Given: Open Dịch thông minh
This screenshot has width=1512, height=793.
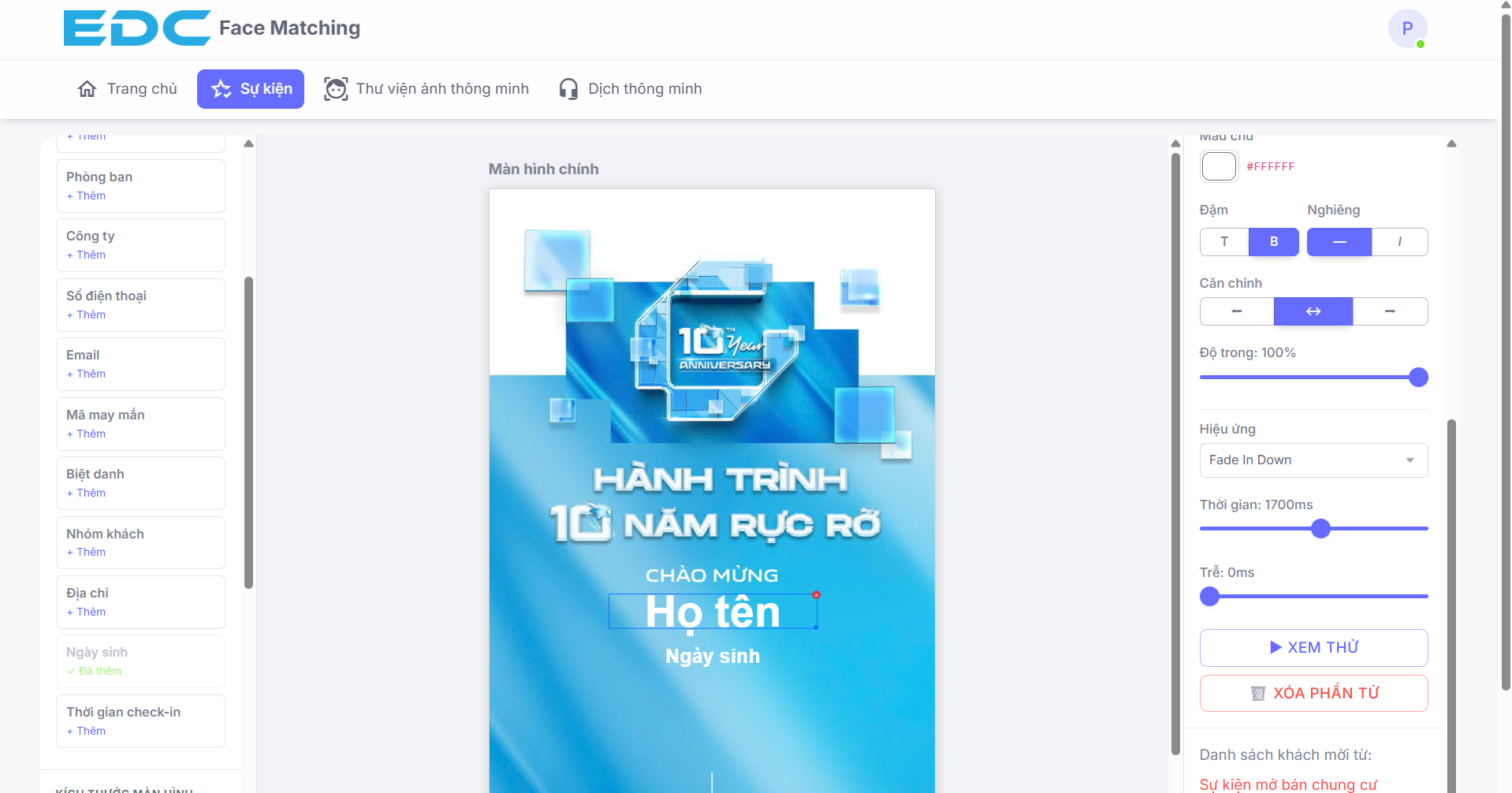Looking at the screenshot, I should 630,89.
